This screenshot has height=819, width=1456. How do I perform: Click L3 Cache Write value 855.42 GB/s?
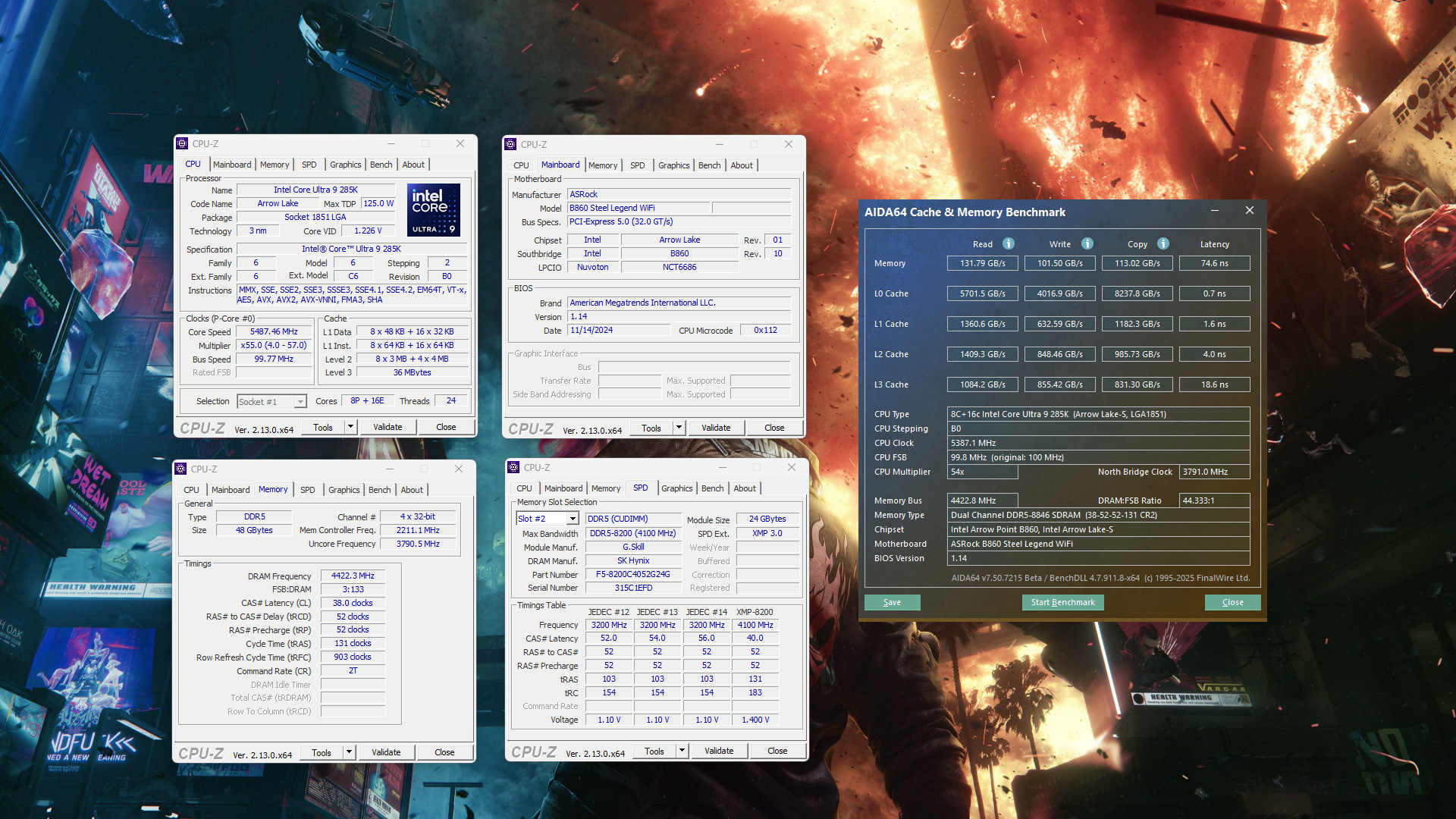tap(1060, 384)
